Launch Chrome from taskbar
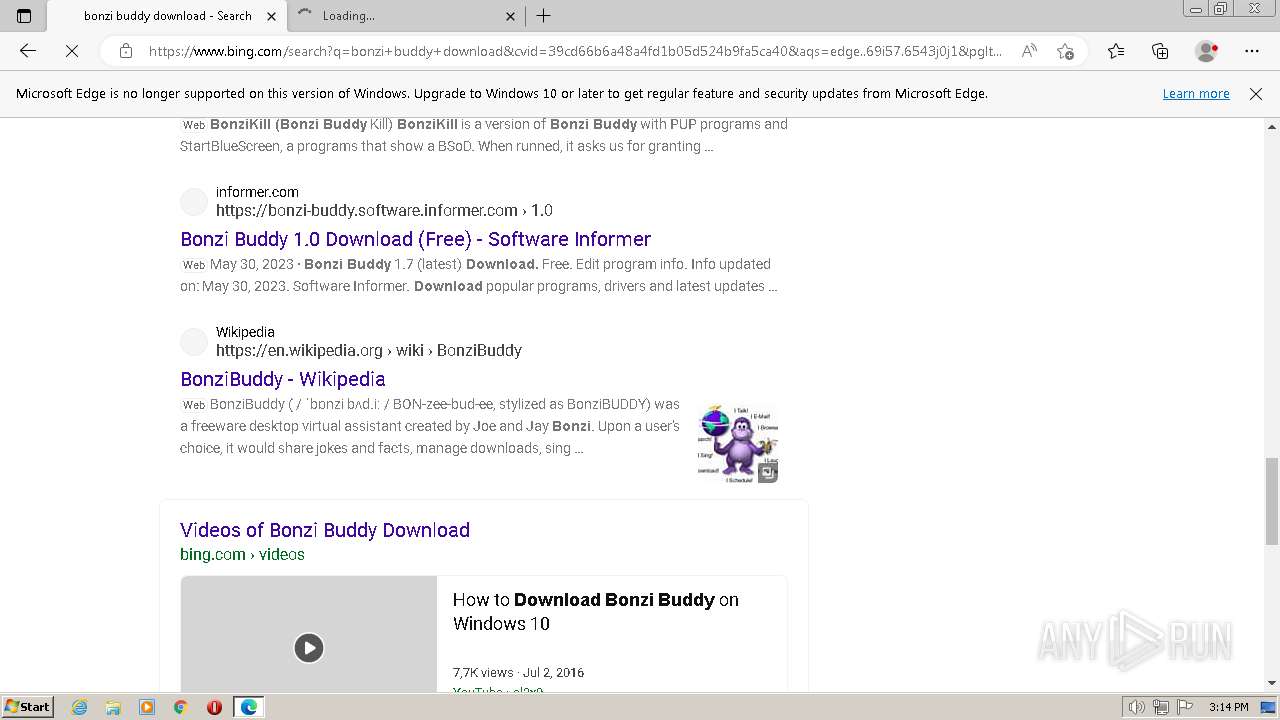The height and width of the screenshot is (720, 1280). tap(180, 707)
